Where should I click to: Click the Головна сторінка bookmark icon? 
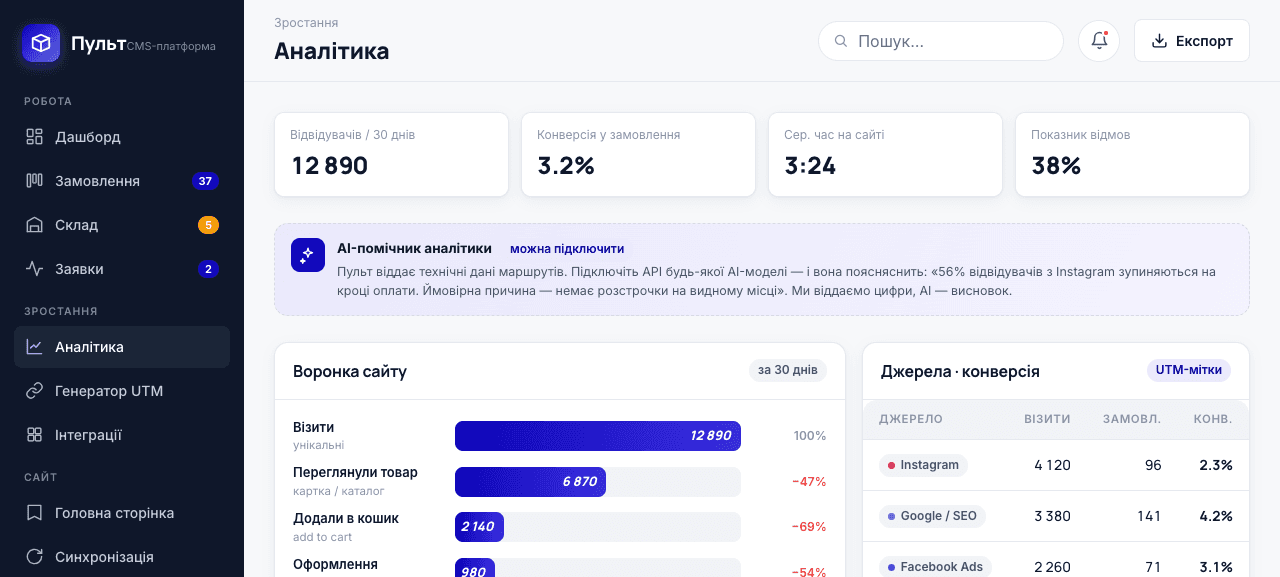point(34,513)
